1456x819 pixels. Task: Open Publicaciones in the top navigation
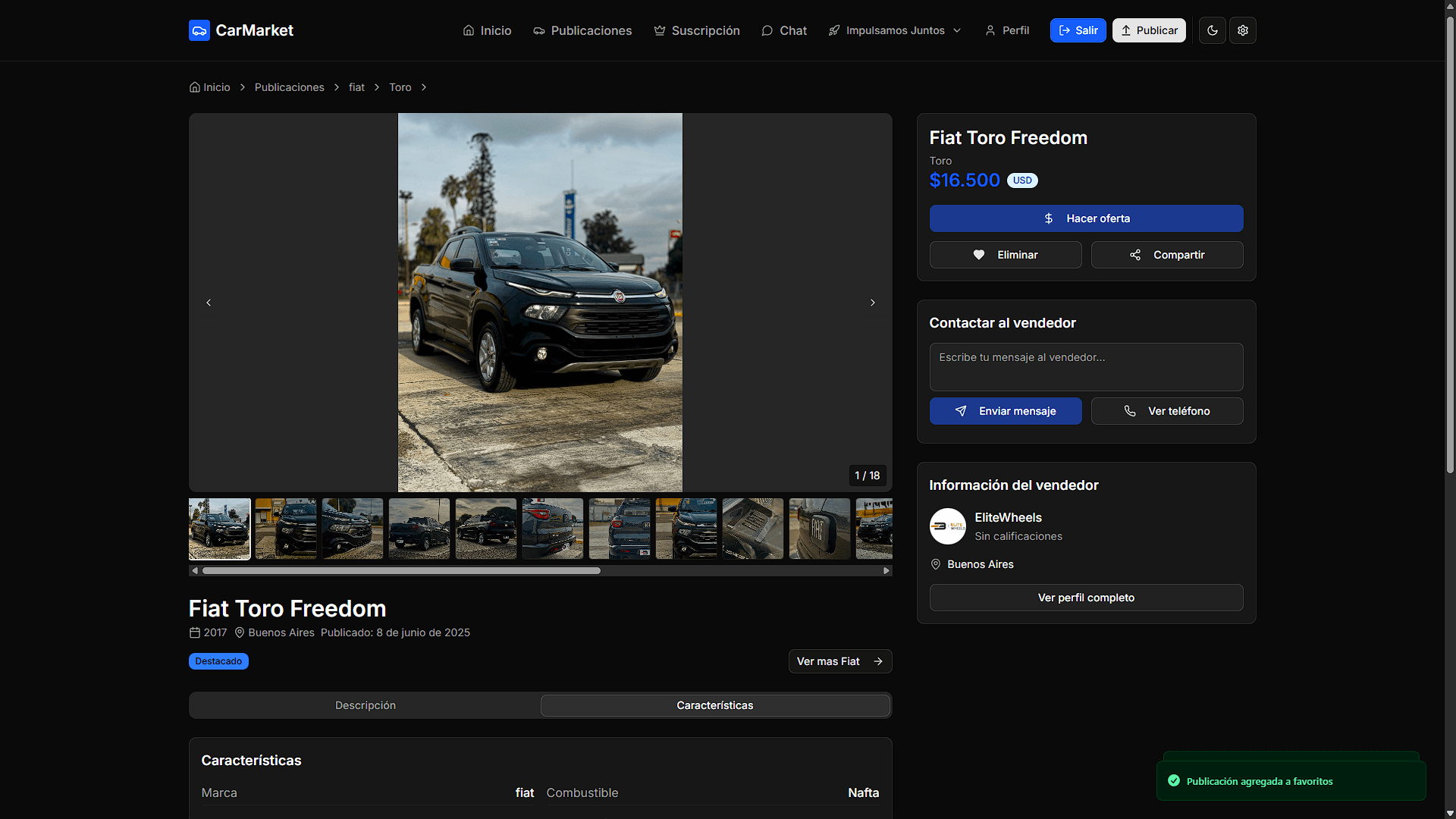point(582,30)
